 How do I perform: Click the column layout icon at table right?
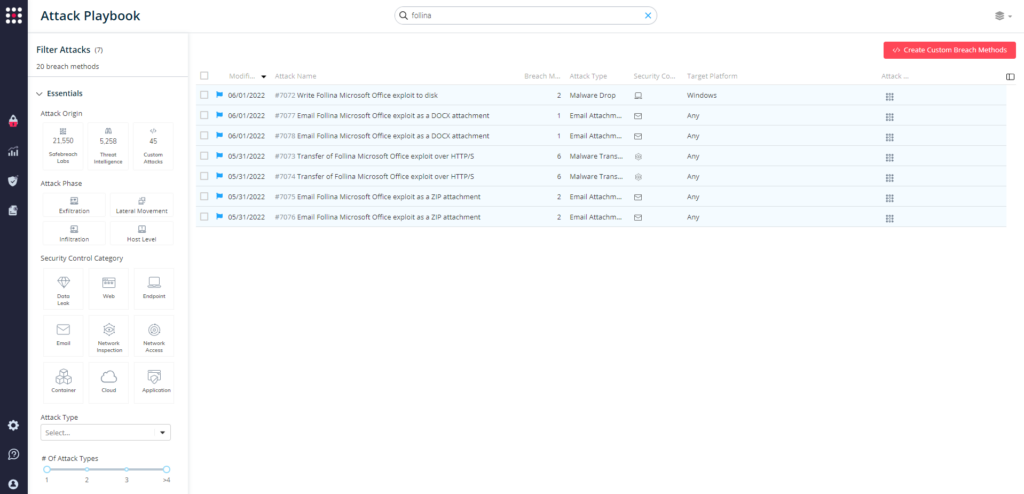[x=1009, y=76]
